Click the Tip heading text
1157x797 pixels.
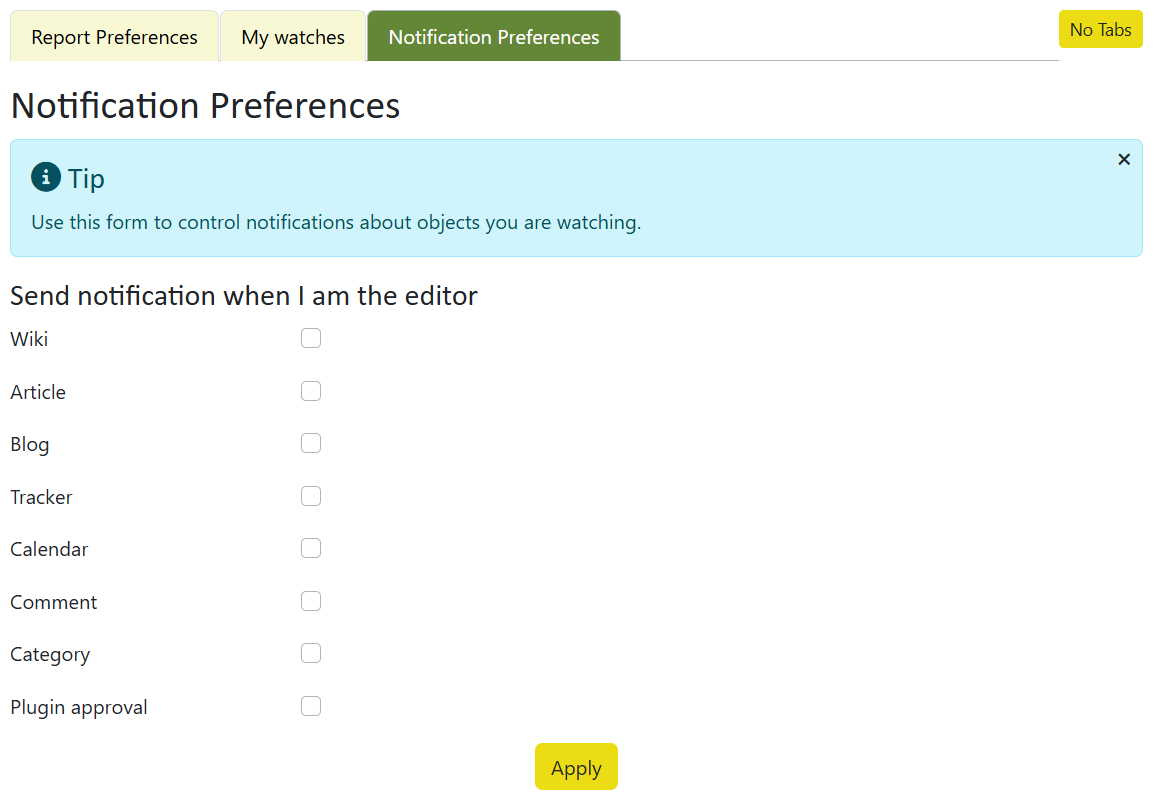(x=86, y=179)
